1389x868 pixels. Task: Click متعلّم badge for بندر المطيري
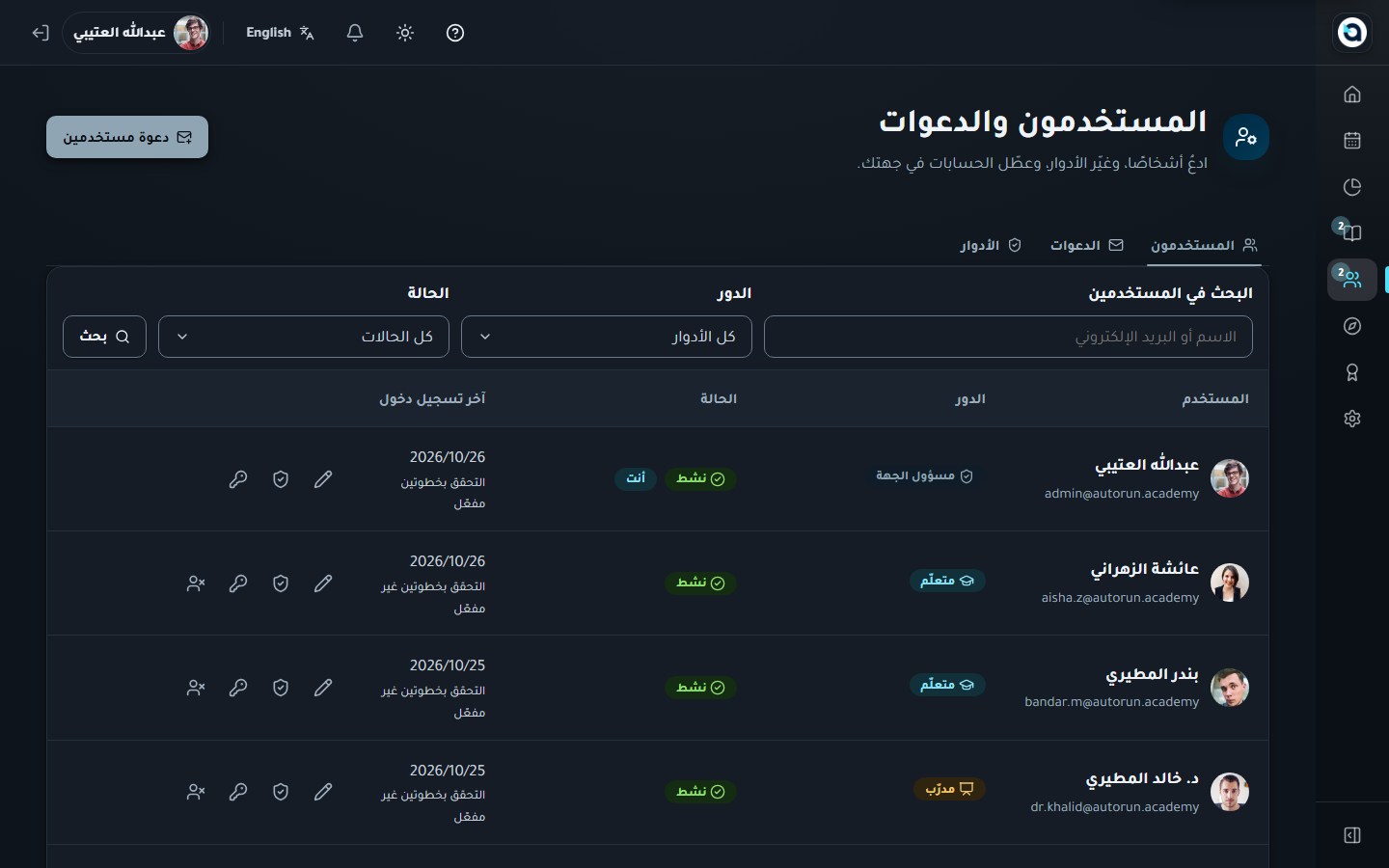click(947, 685)
